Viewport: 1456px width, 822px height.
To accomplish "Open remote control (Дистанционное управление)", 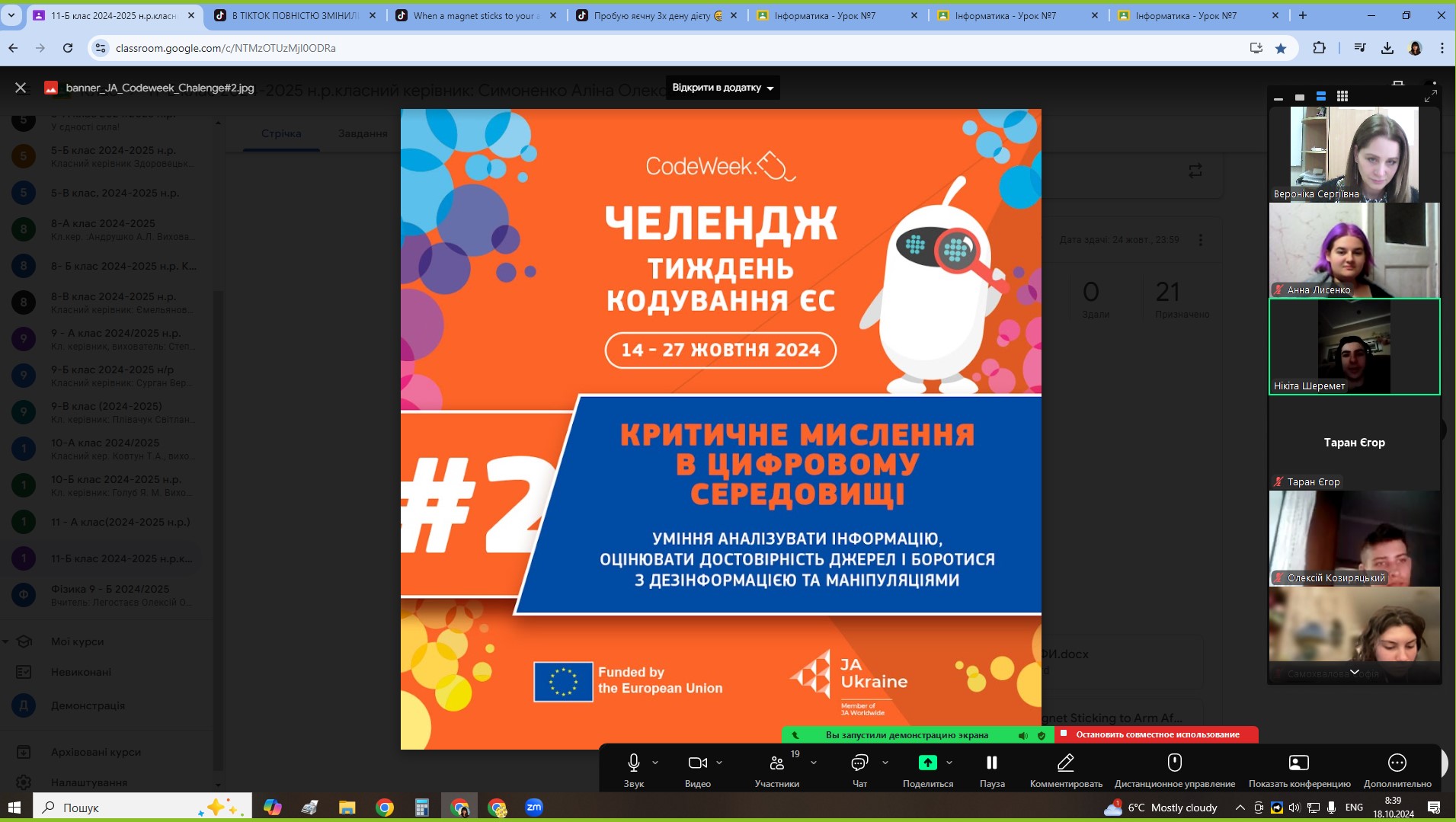I will point(1174,763).
